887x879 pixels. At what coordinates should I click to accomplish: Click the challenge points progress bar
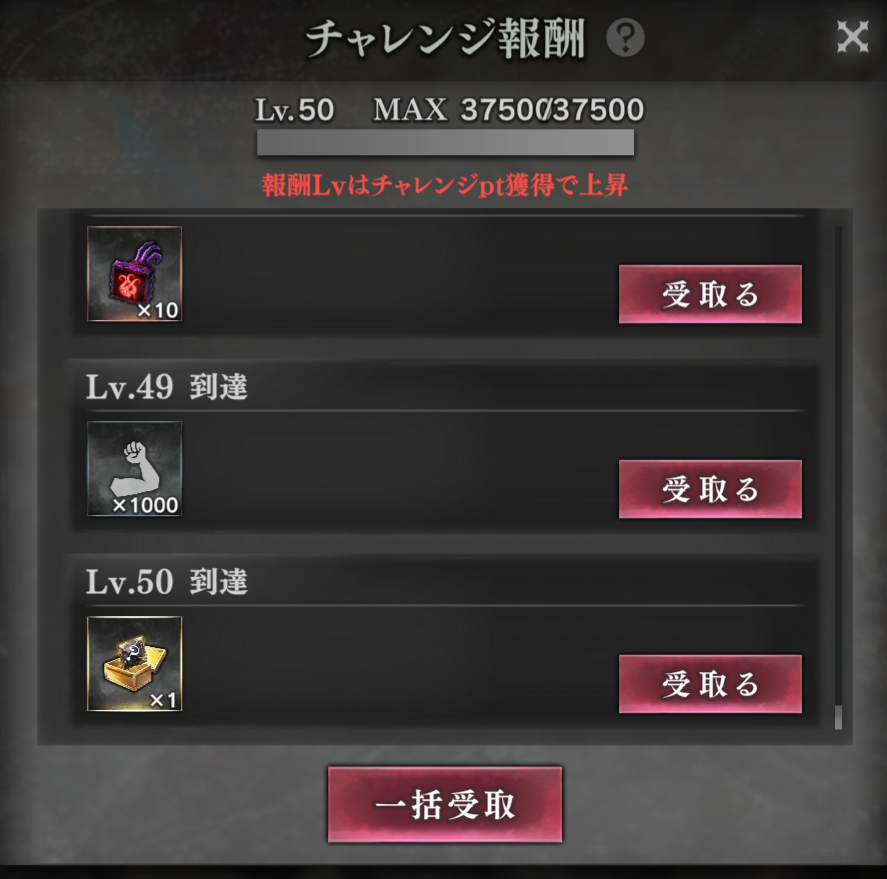(x=445, y=142)
